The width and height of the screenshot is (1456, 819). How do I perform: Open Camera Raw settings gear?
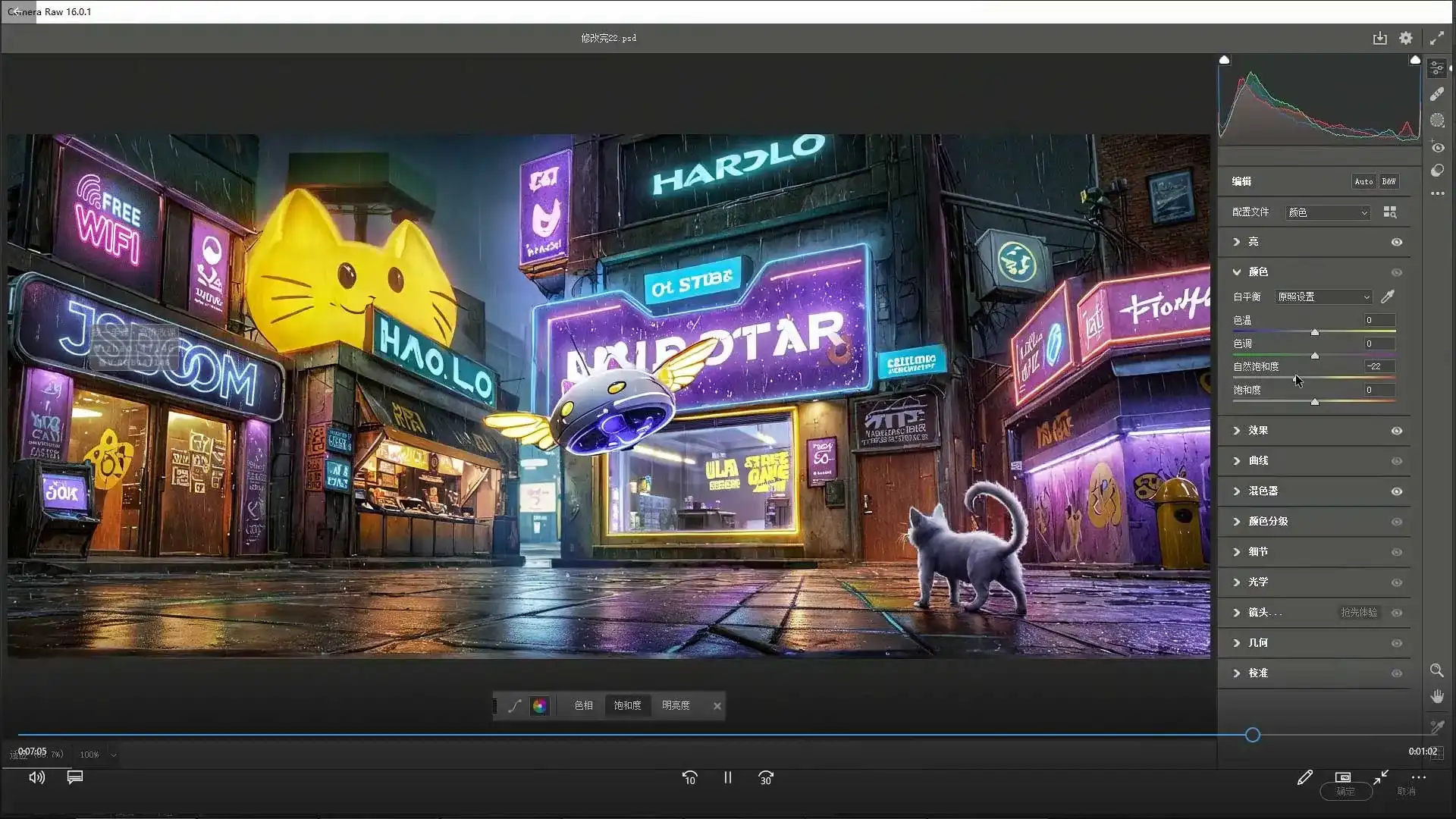click(x=1406, y=38)
